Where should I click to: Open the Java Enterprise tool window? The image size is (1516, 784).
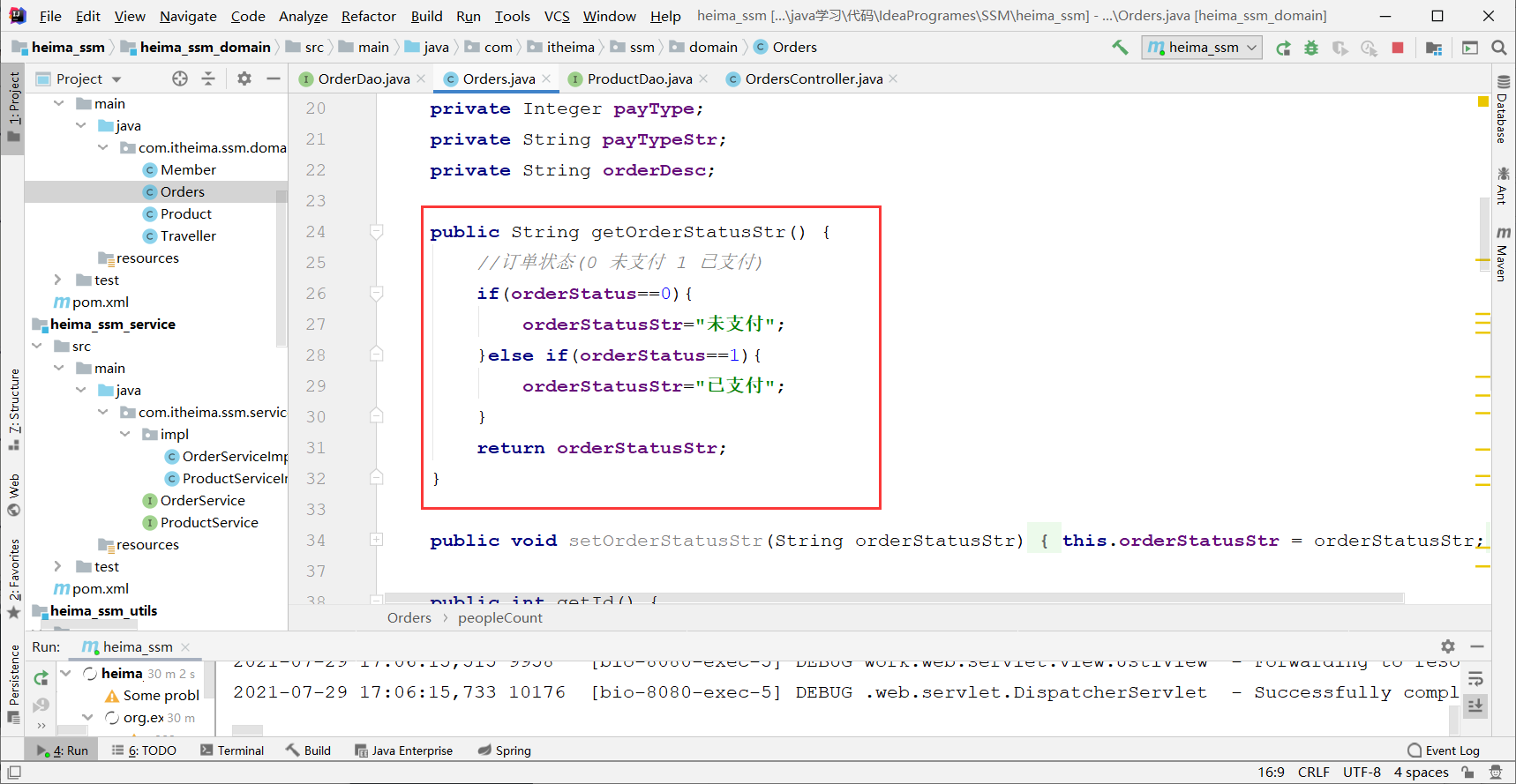(403, 750)
